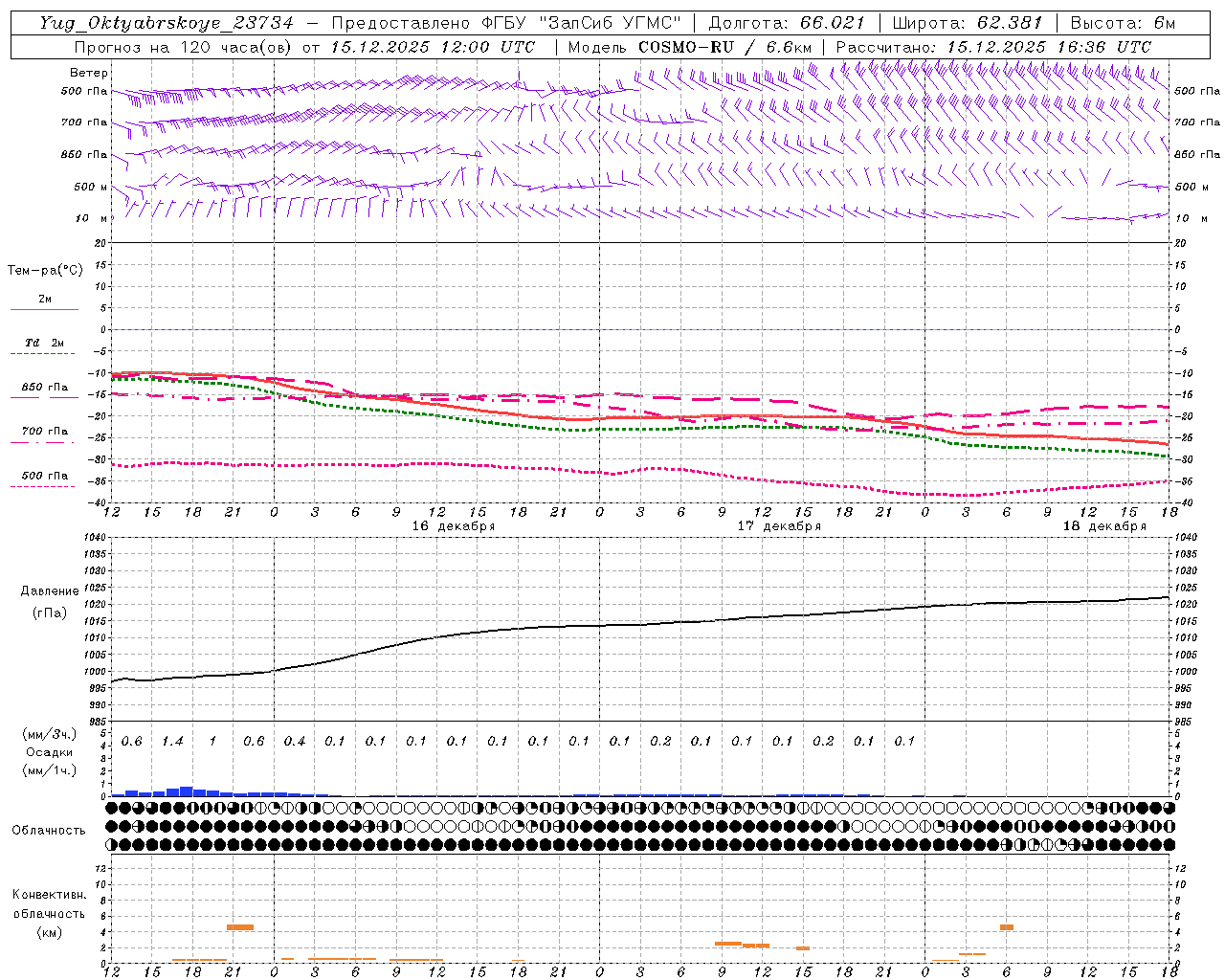This screenshot has height=980, width=1225.
Task: Click the '(мм/1ч.)' precipitation units label
Action: tap(48, 769)
